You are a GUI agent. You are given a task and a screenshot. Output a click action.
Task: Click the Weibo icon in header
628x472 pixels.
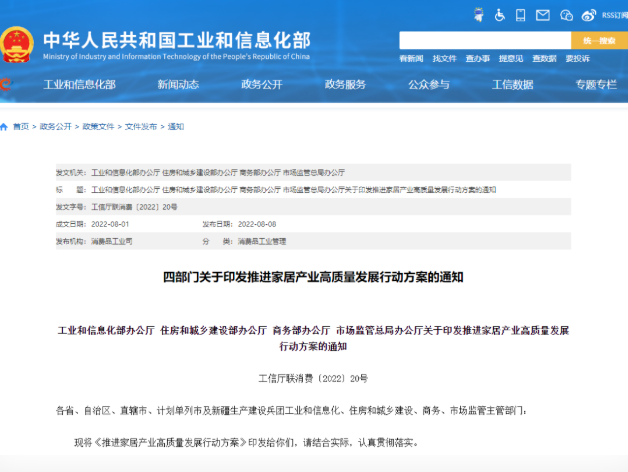(x=588, y=15)
